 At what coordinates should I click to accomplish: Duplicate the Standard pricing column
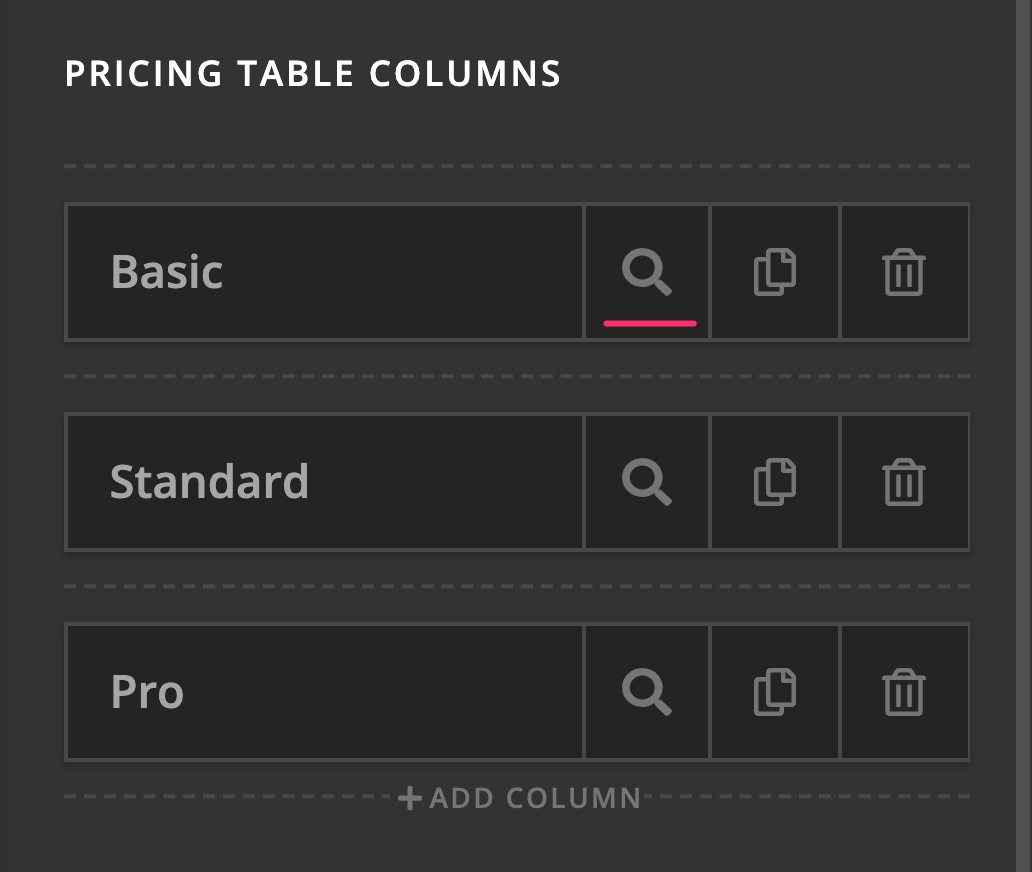coord(775,482)
